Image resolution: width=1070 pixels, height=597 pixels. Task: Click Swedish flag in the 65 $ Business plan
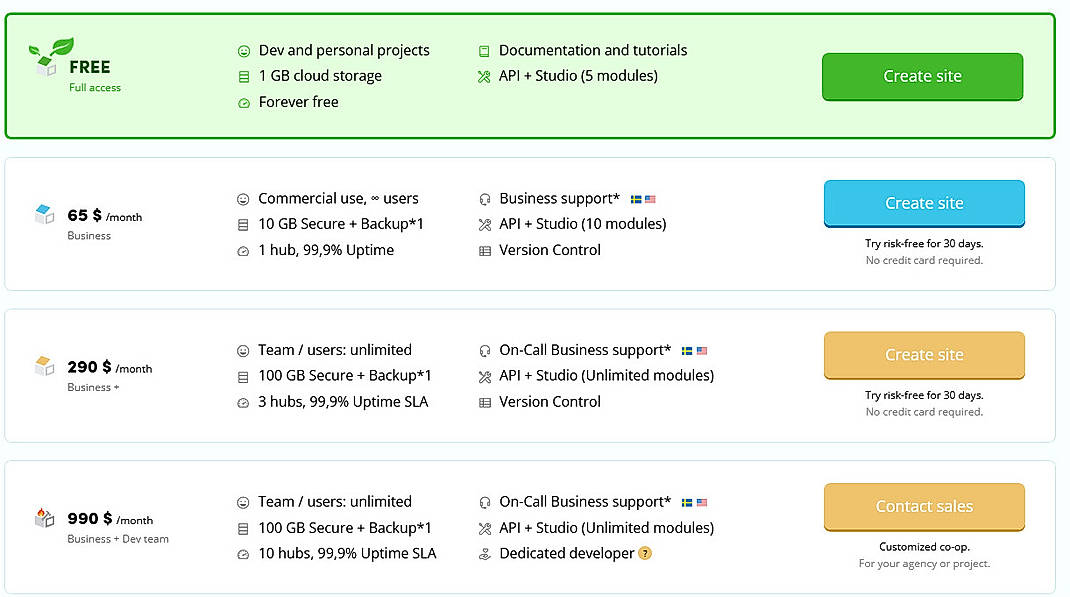pyautogui.click(x=636, y=199)
